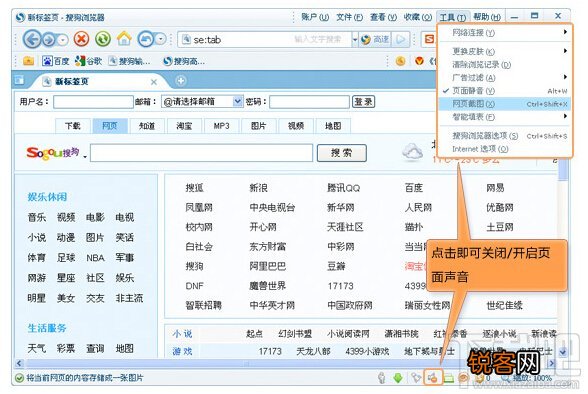Click the 登录 button
The height and width of the screenshot is (394, 588).
(363, 102)
